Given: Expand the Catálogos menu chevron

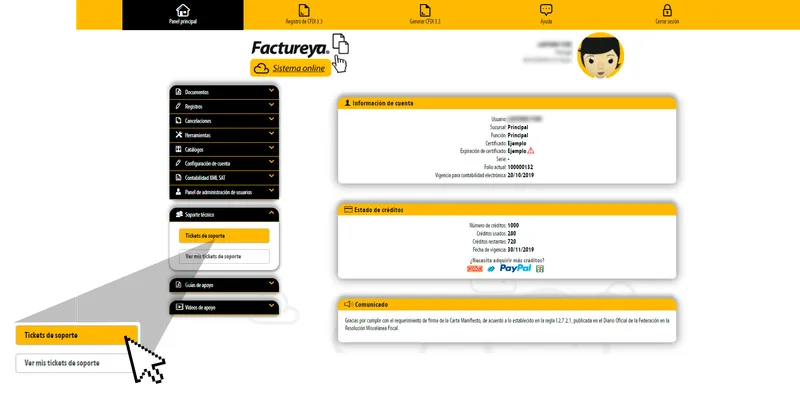Looking at the screenshot, I should pos(271,148).
